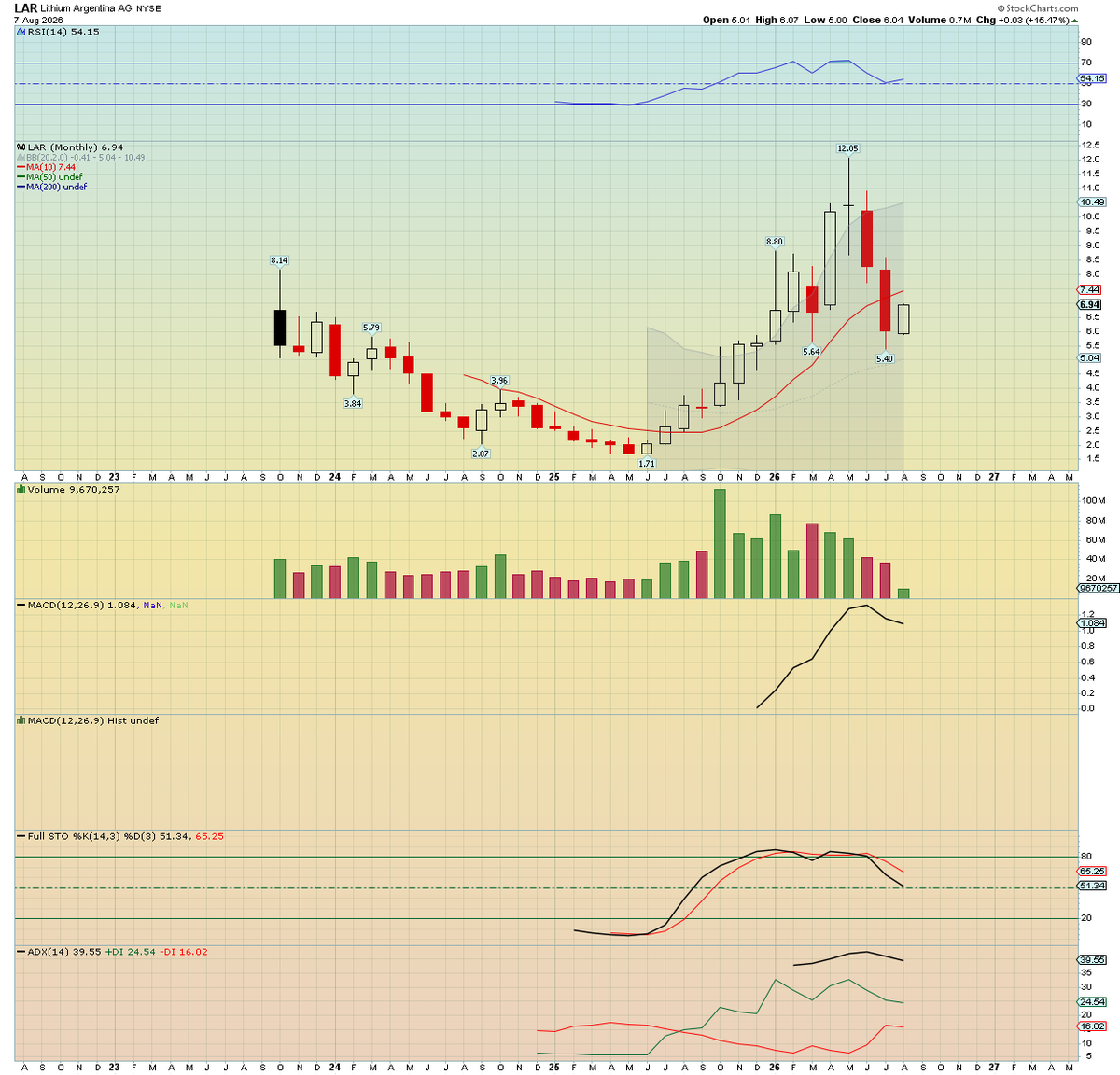Click the 'MA(200) undef' legend text
This screenshot has height=1075, width=1120.
coord(57,187)
